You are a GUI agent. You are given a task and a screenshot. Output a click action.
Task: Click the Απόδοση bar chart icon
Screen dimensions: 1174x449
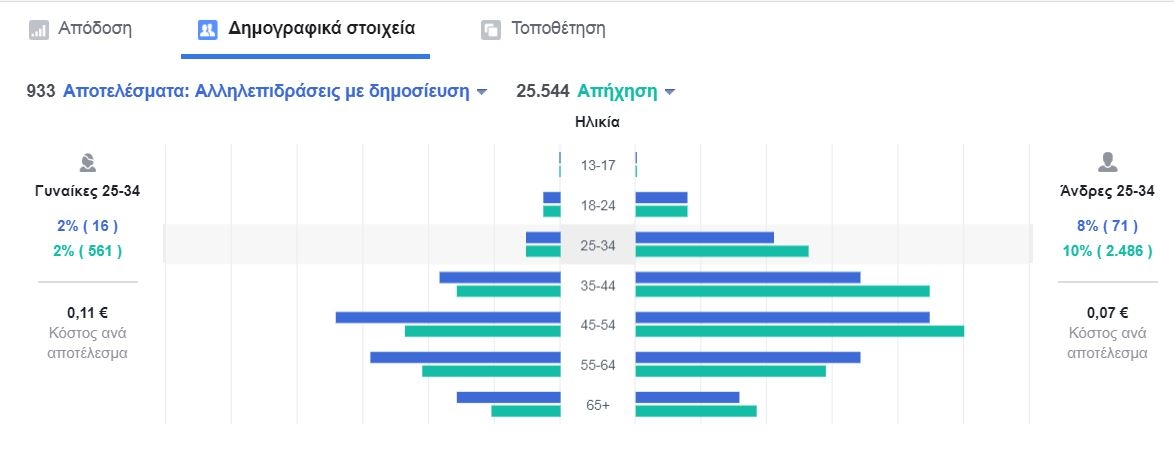click(x=40, y=30)
